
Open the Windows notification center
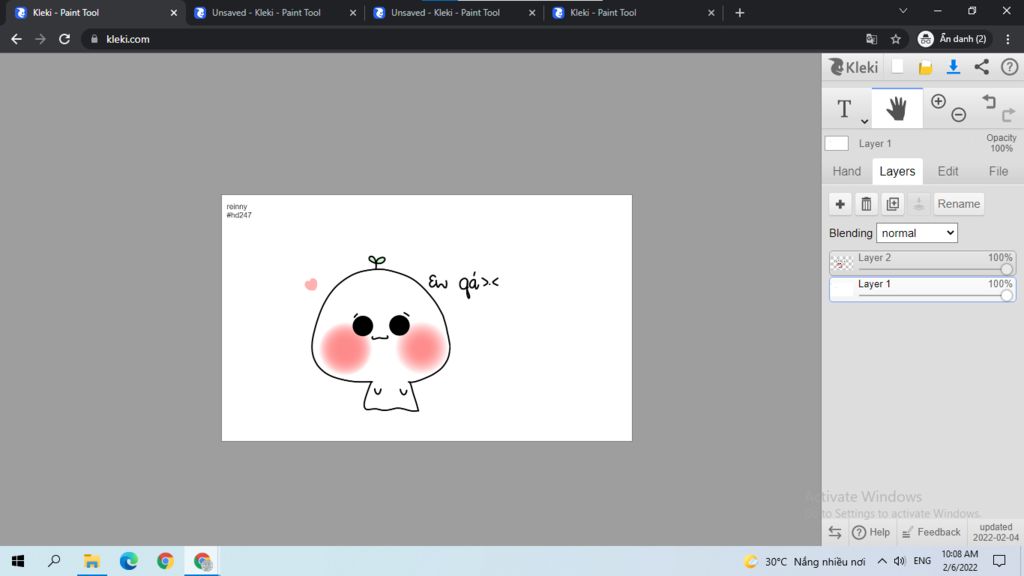999,561
